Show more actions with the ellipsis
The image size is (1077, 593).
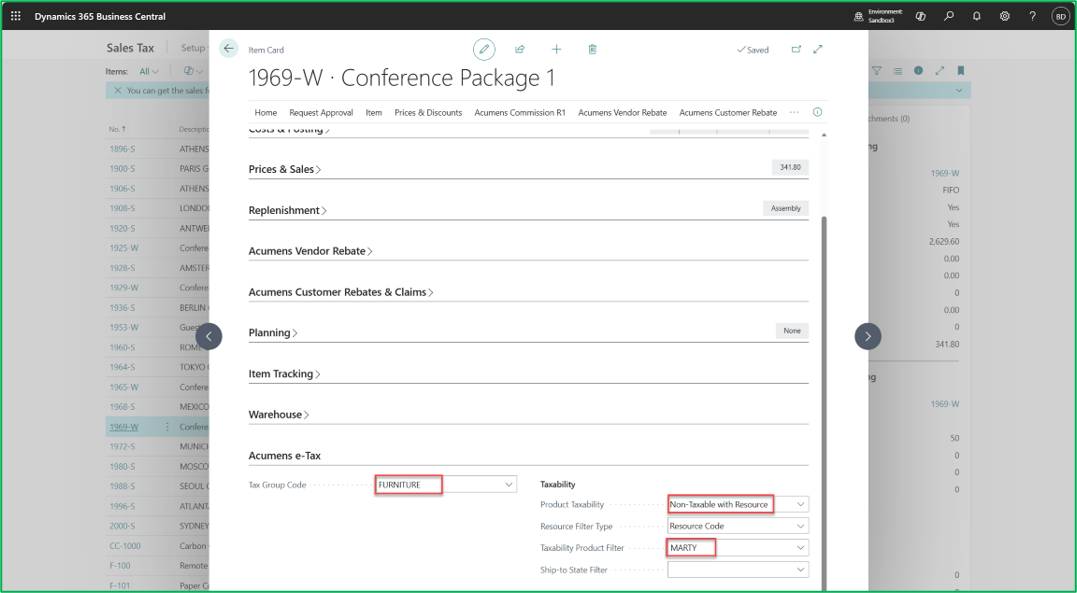[794, 113]
